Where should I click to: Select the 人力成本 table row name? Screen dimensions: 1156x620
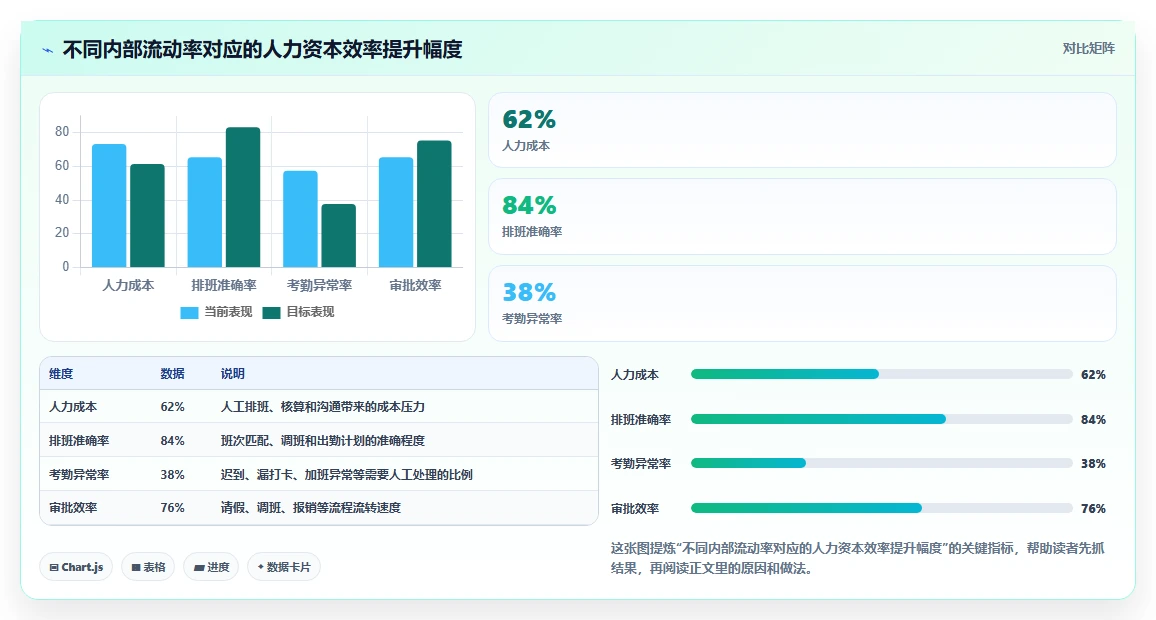point(73,407)
